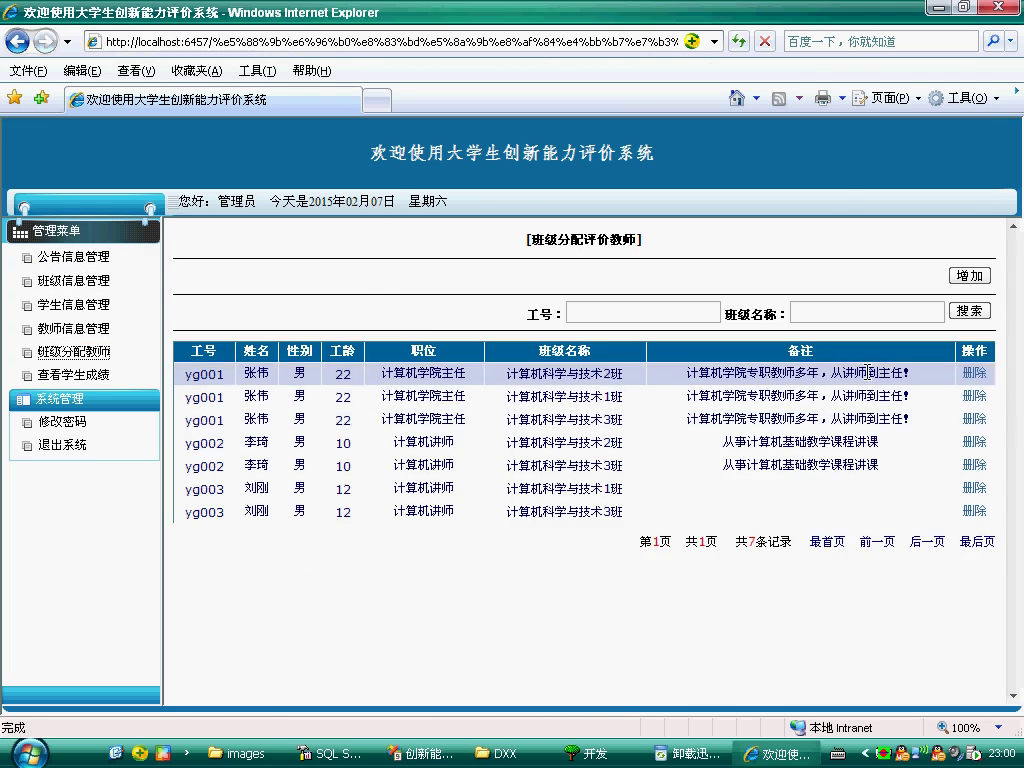The height and width of the screenshot is (768, 1024).
Task: Go to 最后页 pagination link
Action: tap(977, 541)
